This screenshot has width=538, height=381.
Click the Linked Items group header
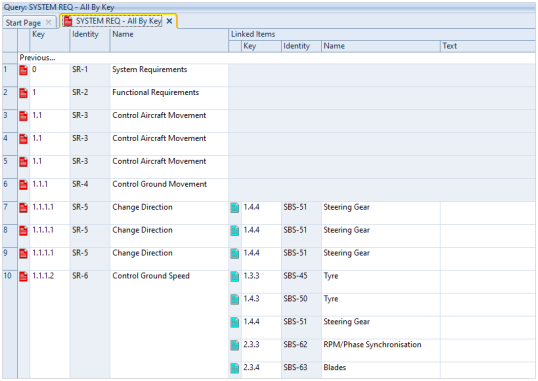coord(382,34)
